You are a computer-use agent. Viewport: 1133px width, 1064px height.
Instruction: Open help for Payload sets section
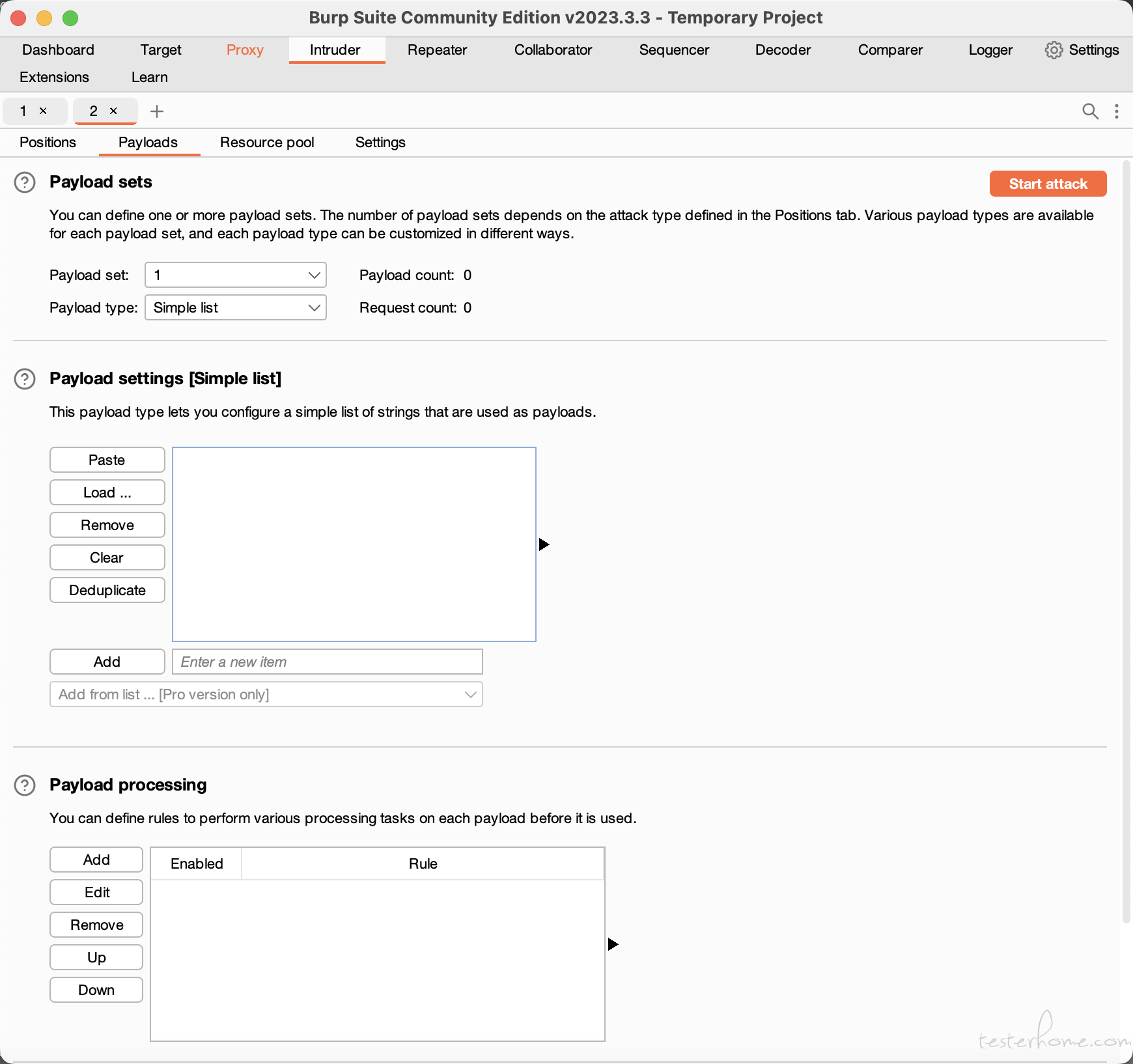coord(25,182)
